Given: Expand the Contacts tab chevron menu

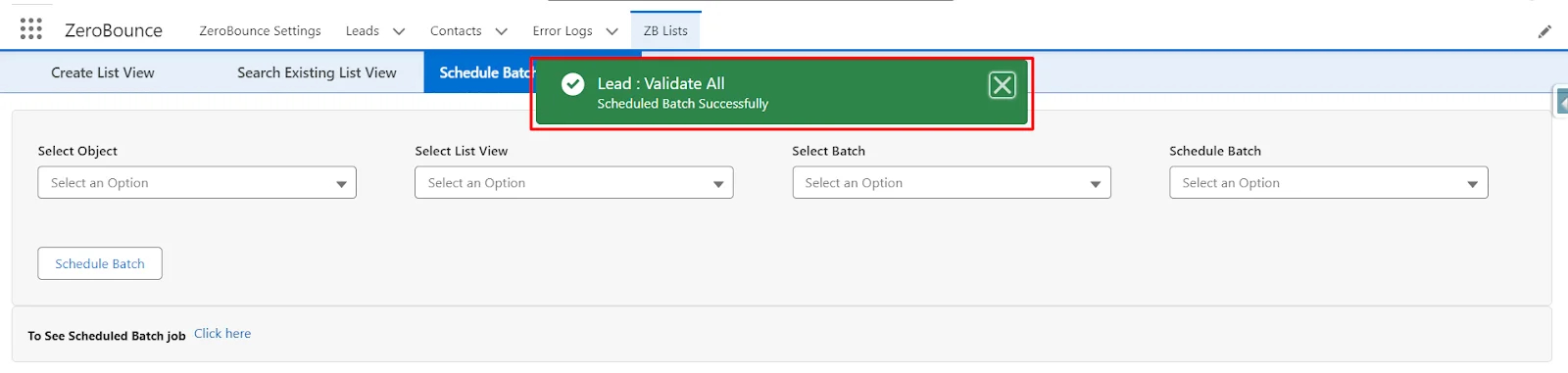Looking at the screenshot, I should click(501, 31).
